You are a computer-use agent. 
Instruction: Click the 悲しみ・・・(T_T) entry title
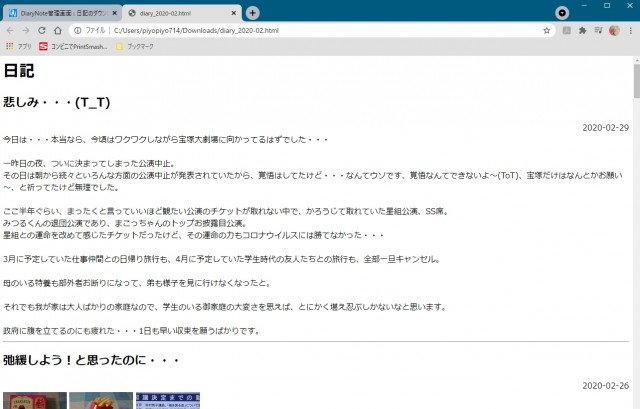point(57,102)
